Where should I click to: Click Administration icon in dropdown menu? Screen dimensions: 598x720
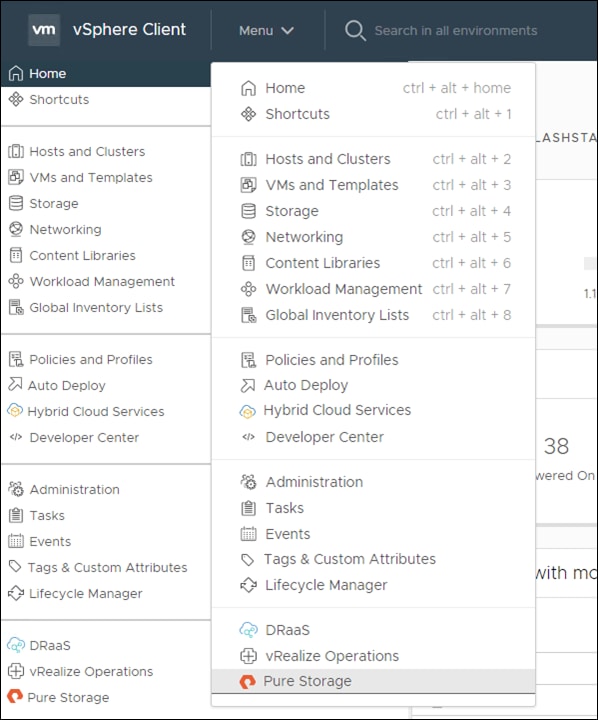[x=248, y=482]
